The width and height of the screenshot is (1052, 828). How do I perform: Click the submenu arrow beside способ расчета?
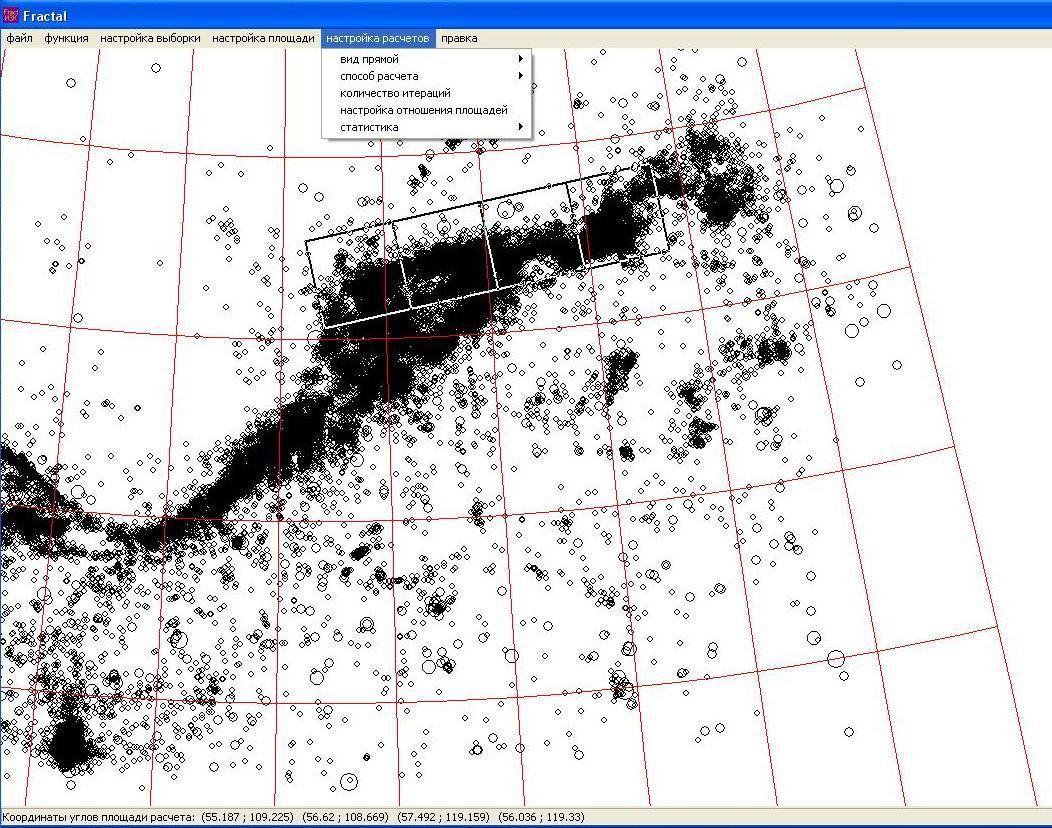coord(521,76)
